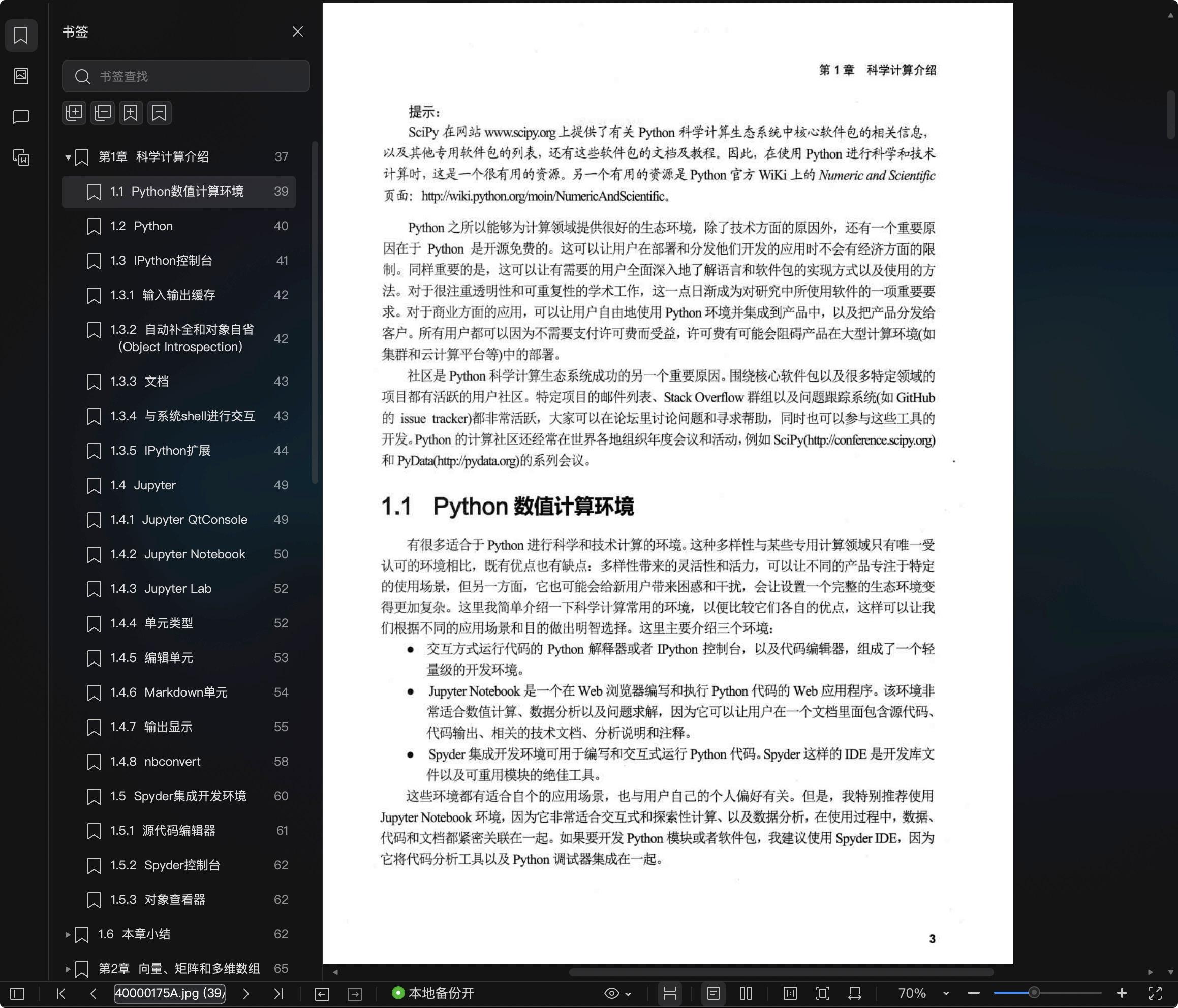Select bookmark 1.4.4 单元类型
Screen dimensions: 1178x1008
point(179,623)
